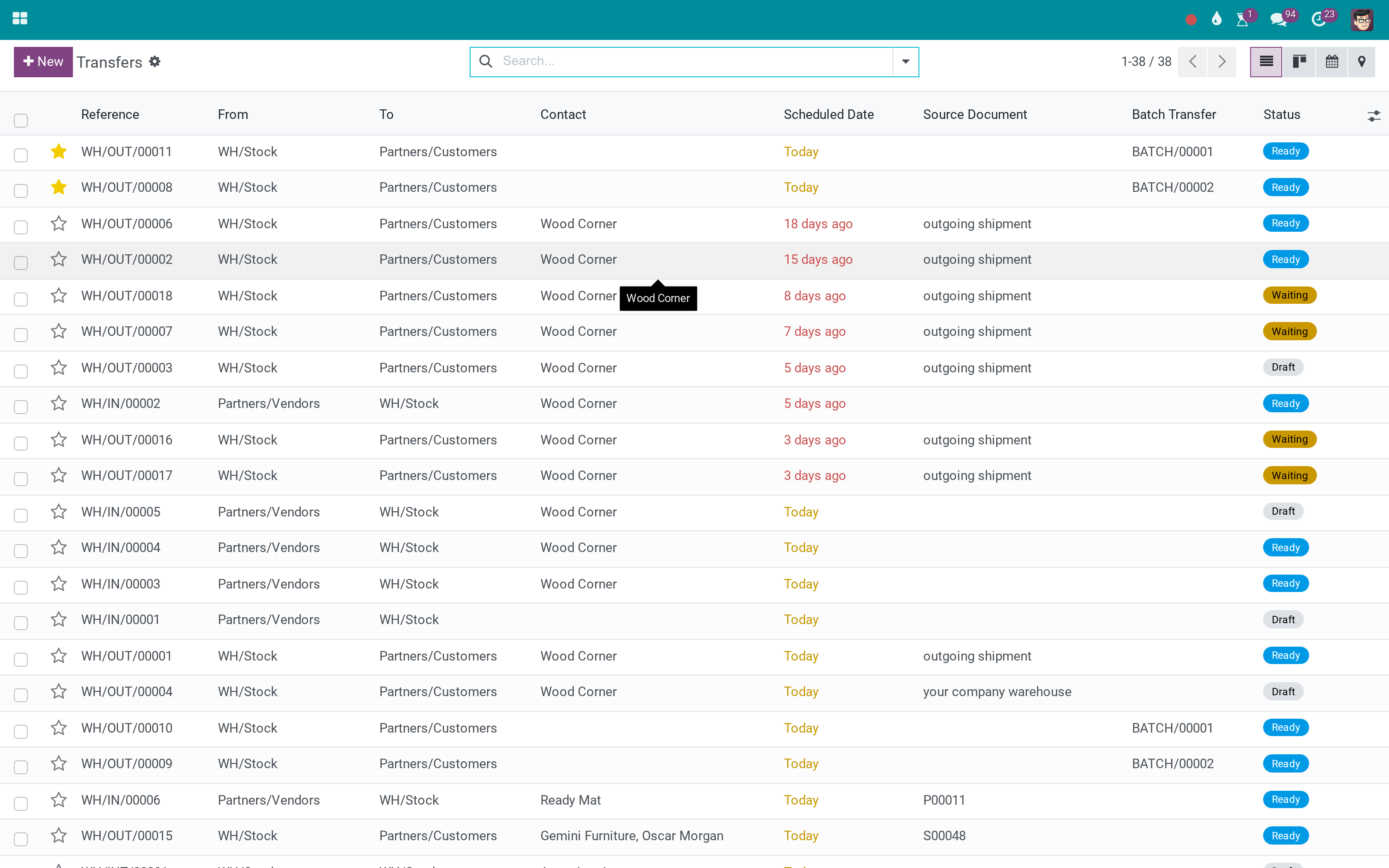This screenshot has width=1389, height=868.
Task: Select checkbox for WH/OUT/00010
Action: click(21, 731)
